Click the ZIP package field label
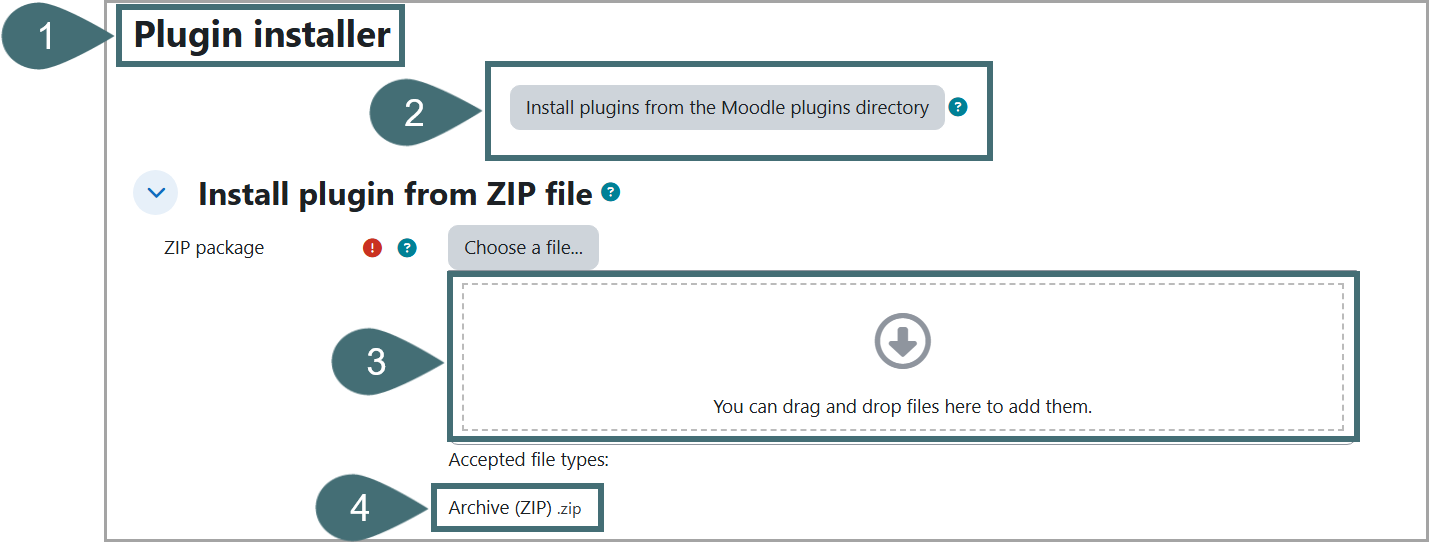Viewport: 1429px width, 543px height. pyautogui.click(x=214, y=248)
